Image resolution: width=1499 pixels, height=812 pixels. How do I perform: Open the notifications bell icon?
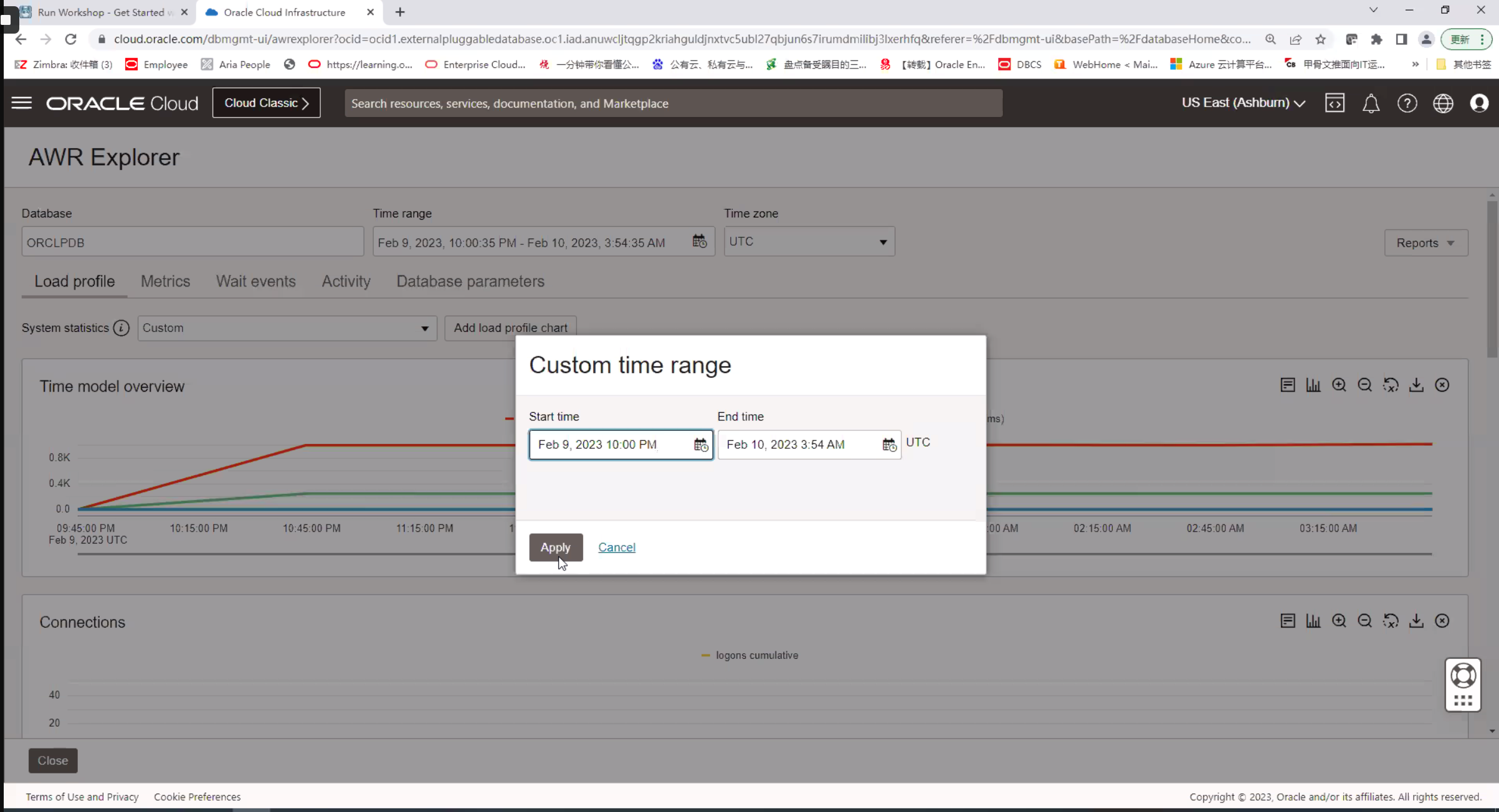(1371, 103)
